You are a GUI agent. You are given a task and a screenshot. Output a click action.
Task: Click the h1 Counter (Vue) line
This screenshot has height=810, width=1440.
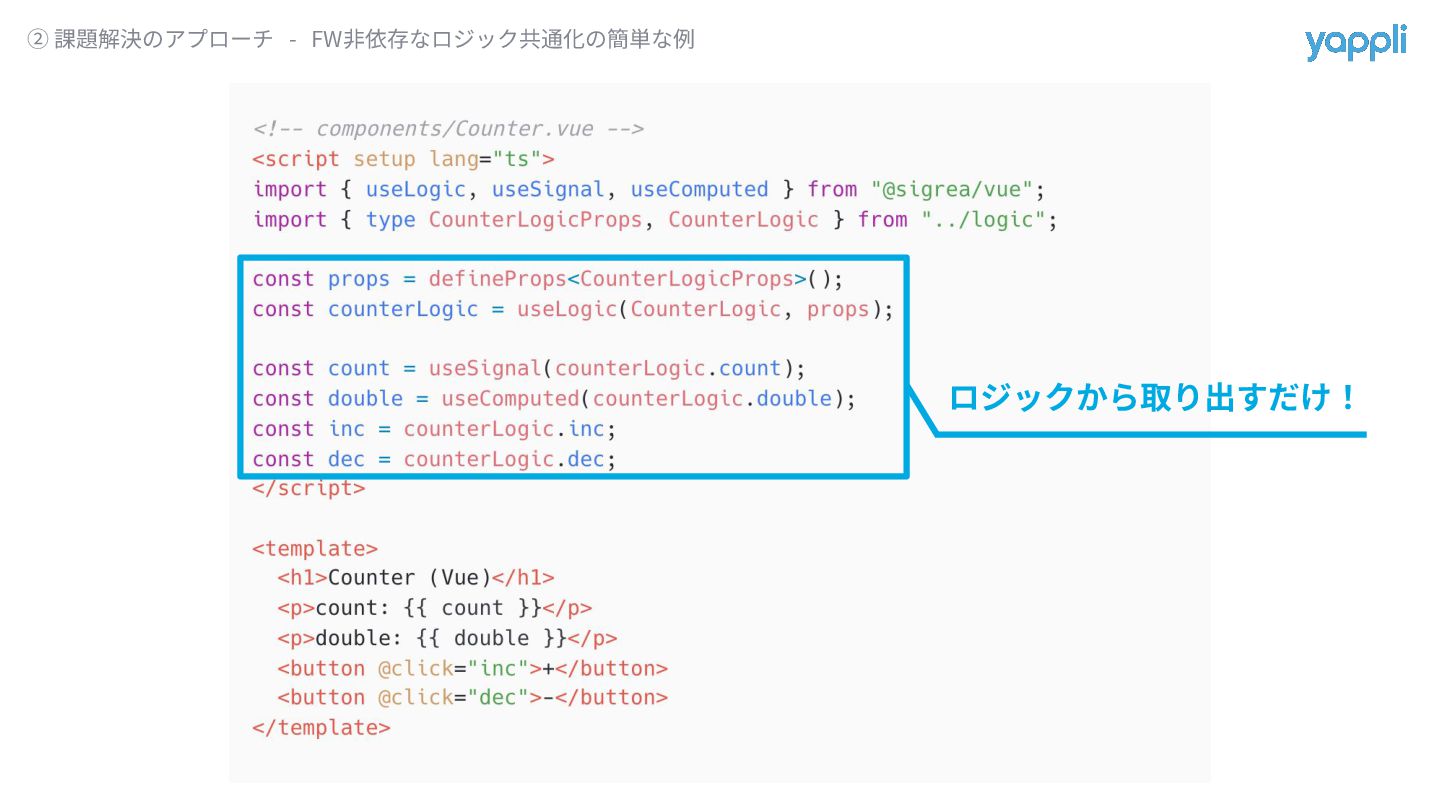[x=416, y=578]
